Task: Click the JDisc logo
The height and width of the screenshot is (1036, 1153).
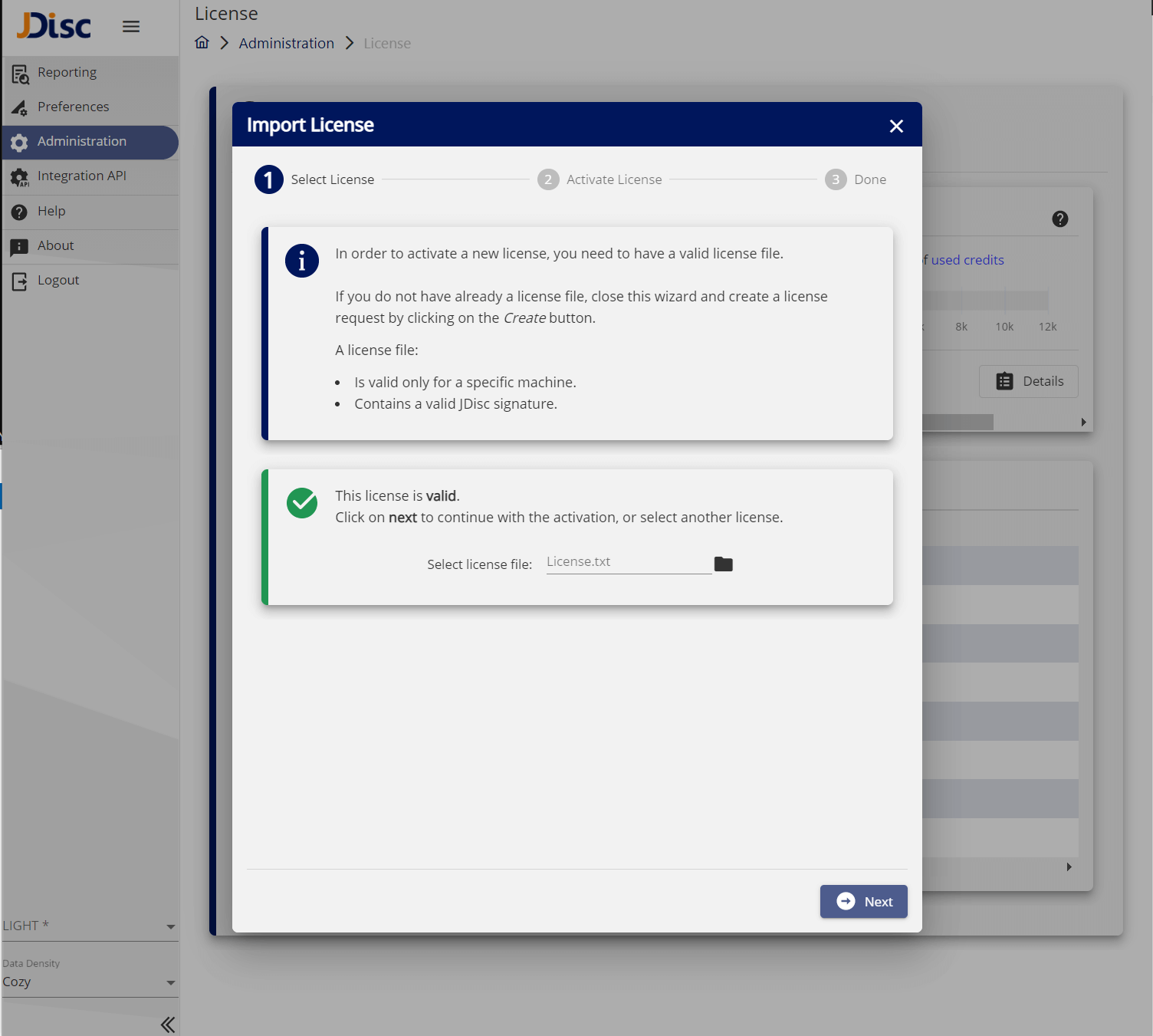Action: tap(54, 26)
